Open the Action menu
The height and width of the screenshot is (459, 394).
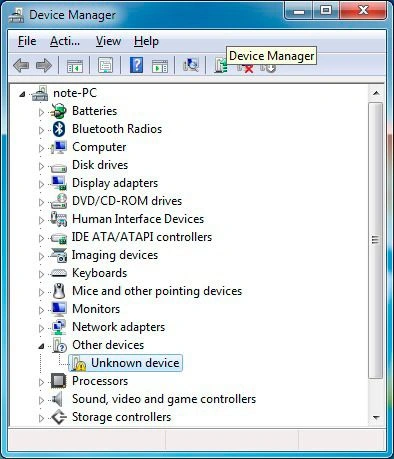pyautogui.click(x=65, y=41)
